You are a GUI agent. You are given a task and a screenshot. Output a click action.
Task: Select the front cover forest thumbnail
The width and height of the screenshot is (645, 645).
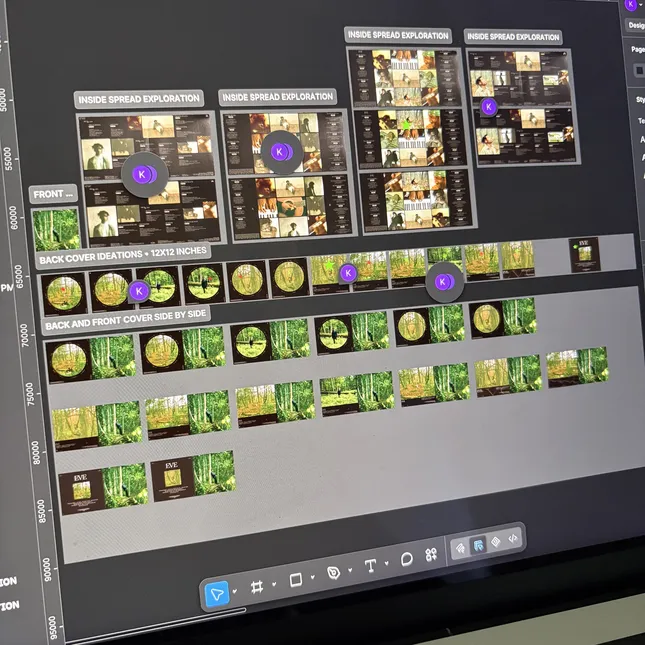point(56,230)
